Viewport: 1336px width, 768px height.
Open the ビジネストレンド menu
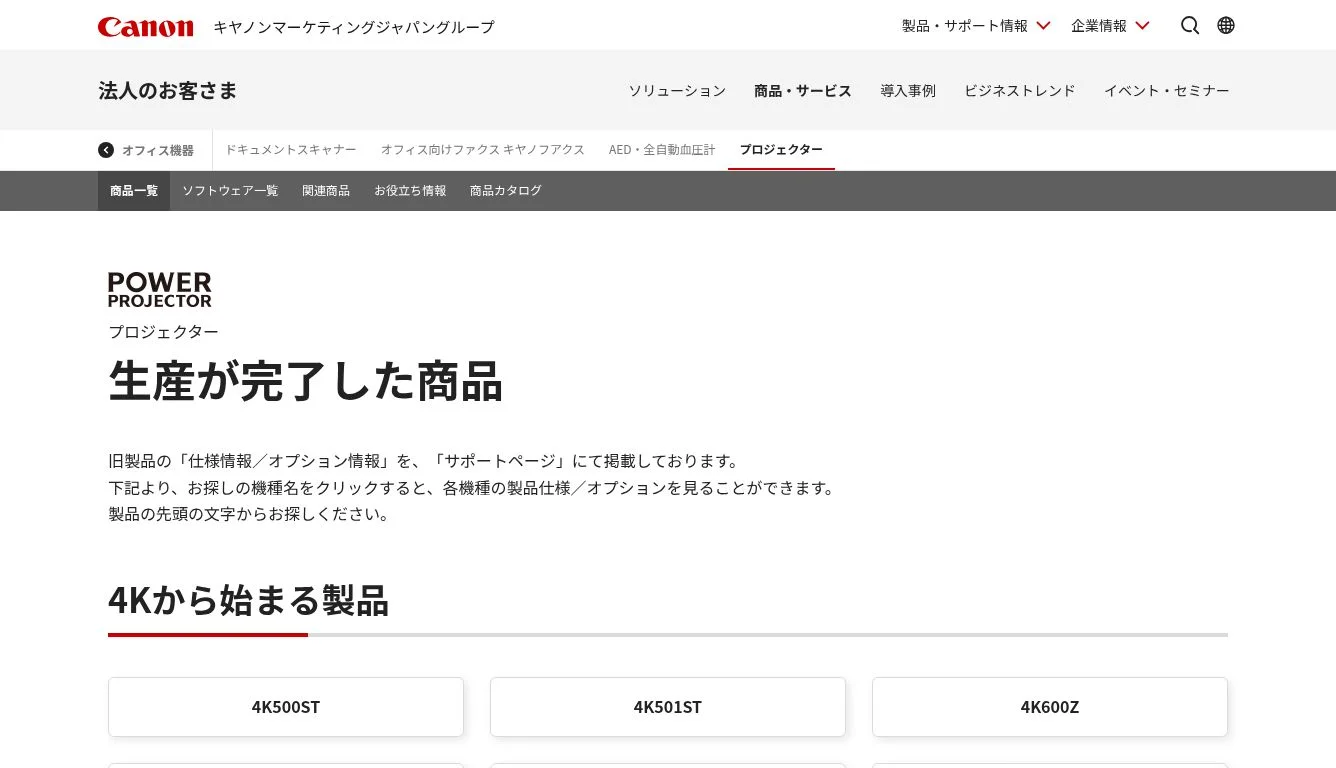pyautogui.click(x=1020, y=91)
